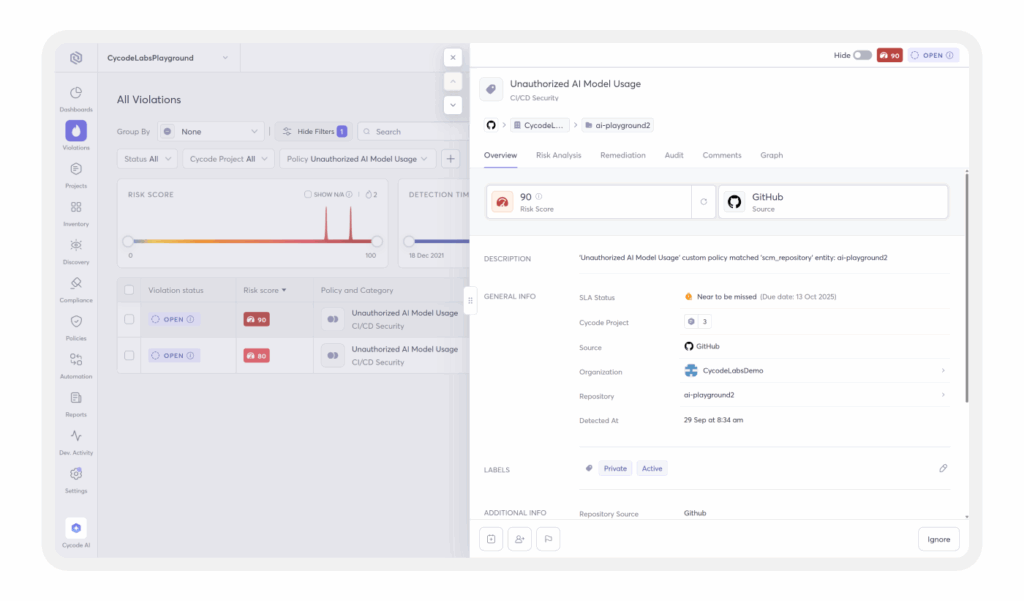This screenshot has height=601, width=1024.
Task: Toggle the Hide switch
Action: (861, 56)
